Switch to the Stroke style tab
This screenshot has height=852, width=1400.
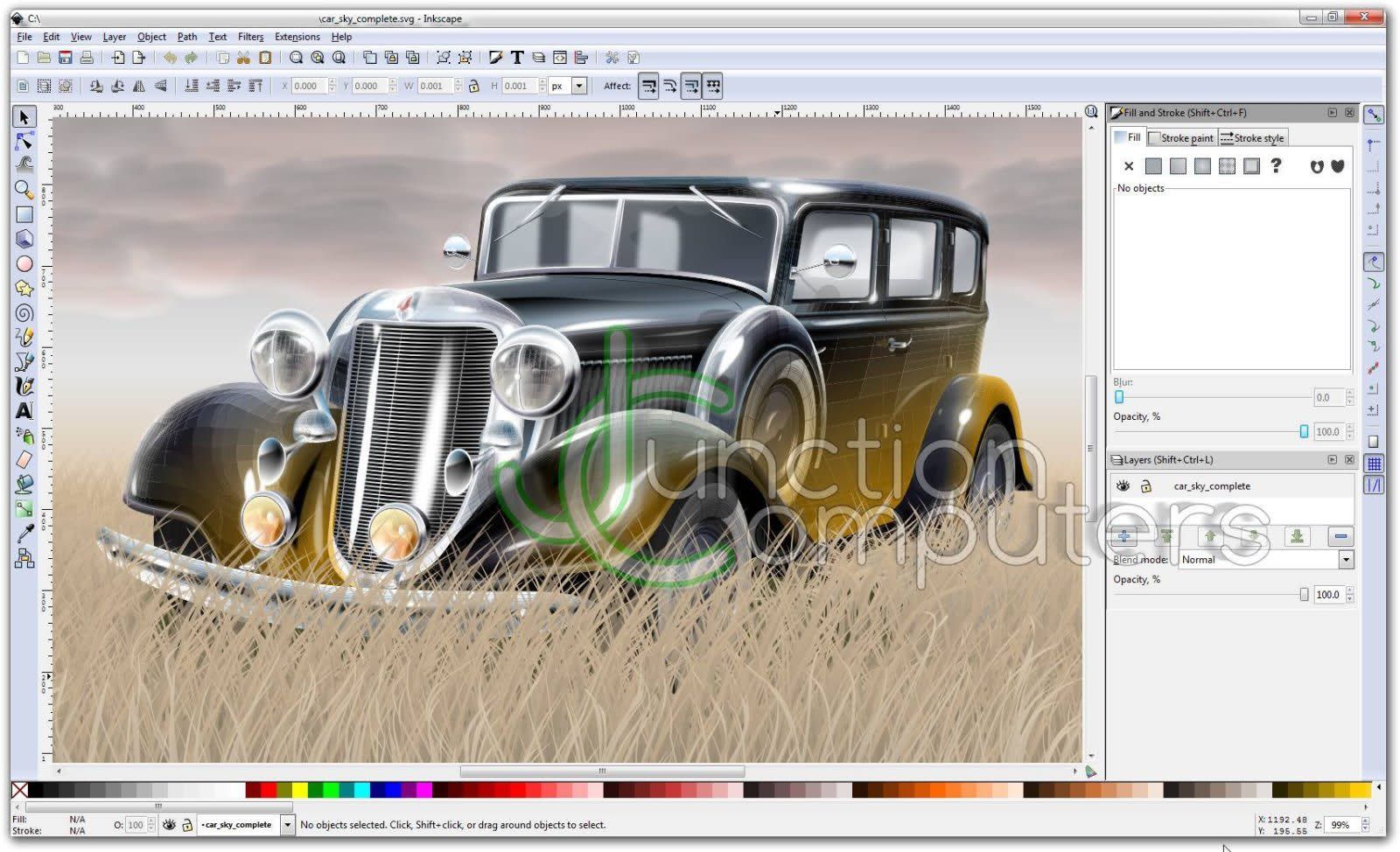click(x=1252, y=138)
